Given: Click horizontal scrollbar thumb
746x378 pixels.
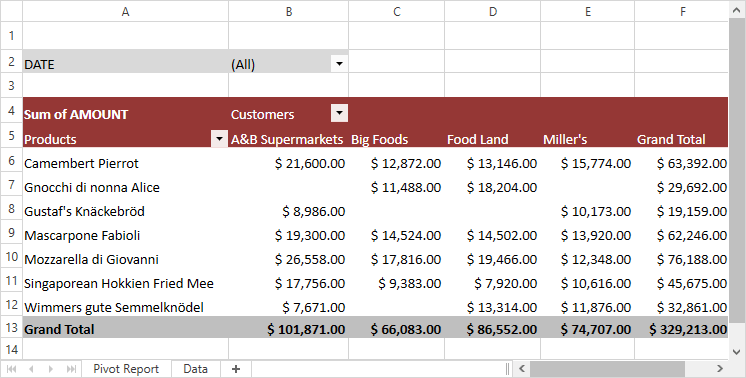Looking at the screenshot, I should pos(608,368).
